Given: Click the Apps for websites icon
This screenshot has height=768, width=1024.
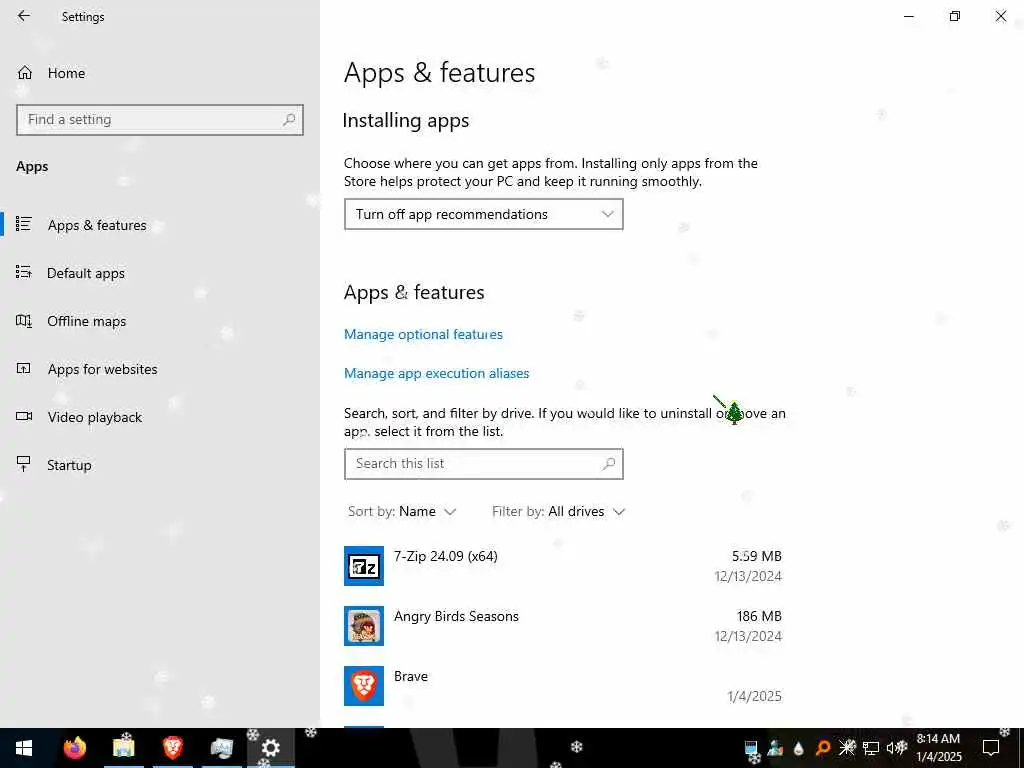Looking at the screenshot, I should pos(24,368).
